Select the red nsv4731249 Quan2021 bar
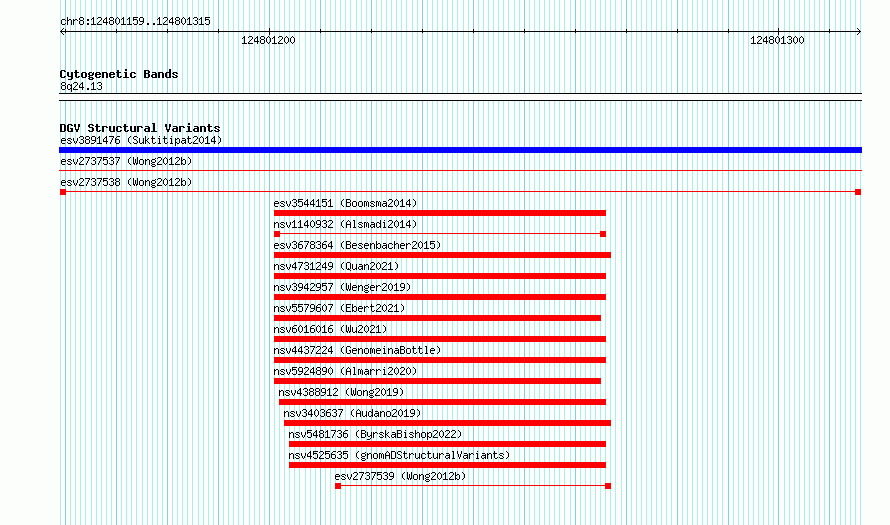The image size is (890, 525). tap(440, 276)
